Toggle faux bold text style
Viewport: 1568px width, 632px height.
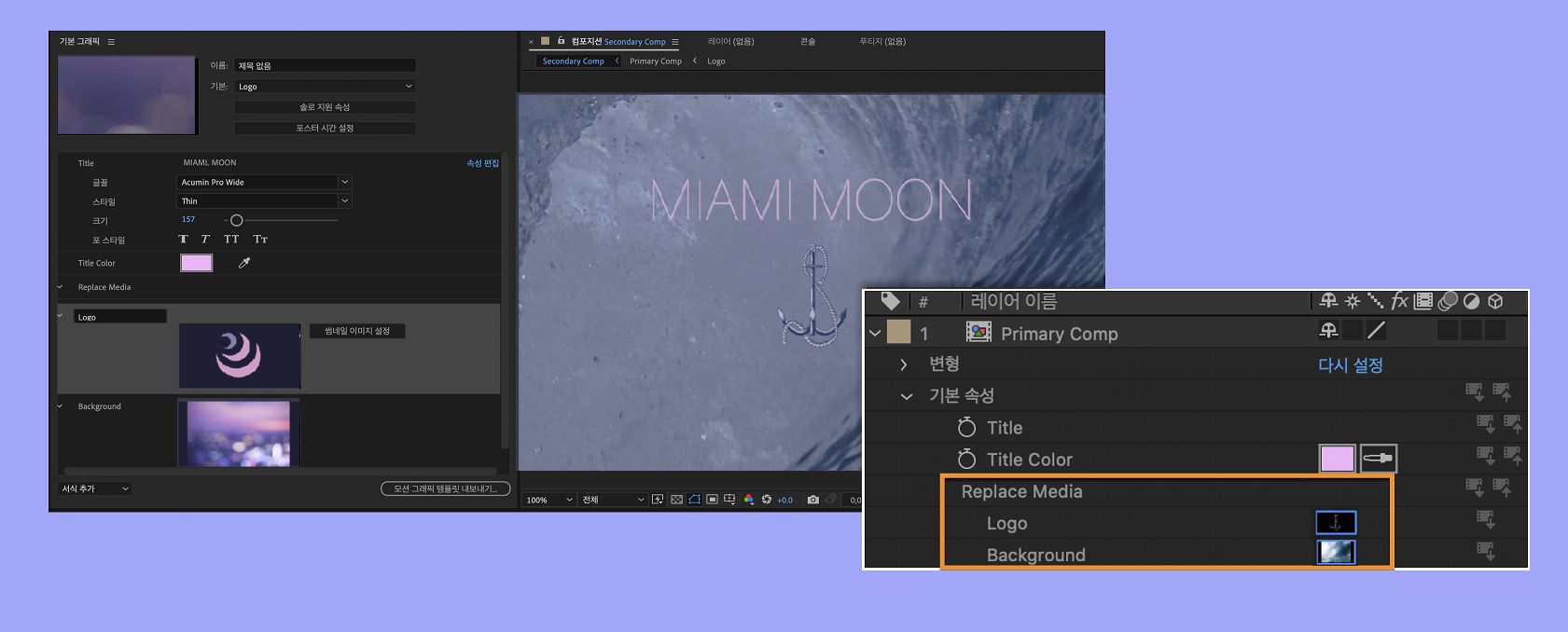[x=184, y=240]
